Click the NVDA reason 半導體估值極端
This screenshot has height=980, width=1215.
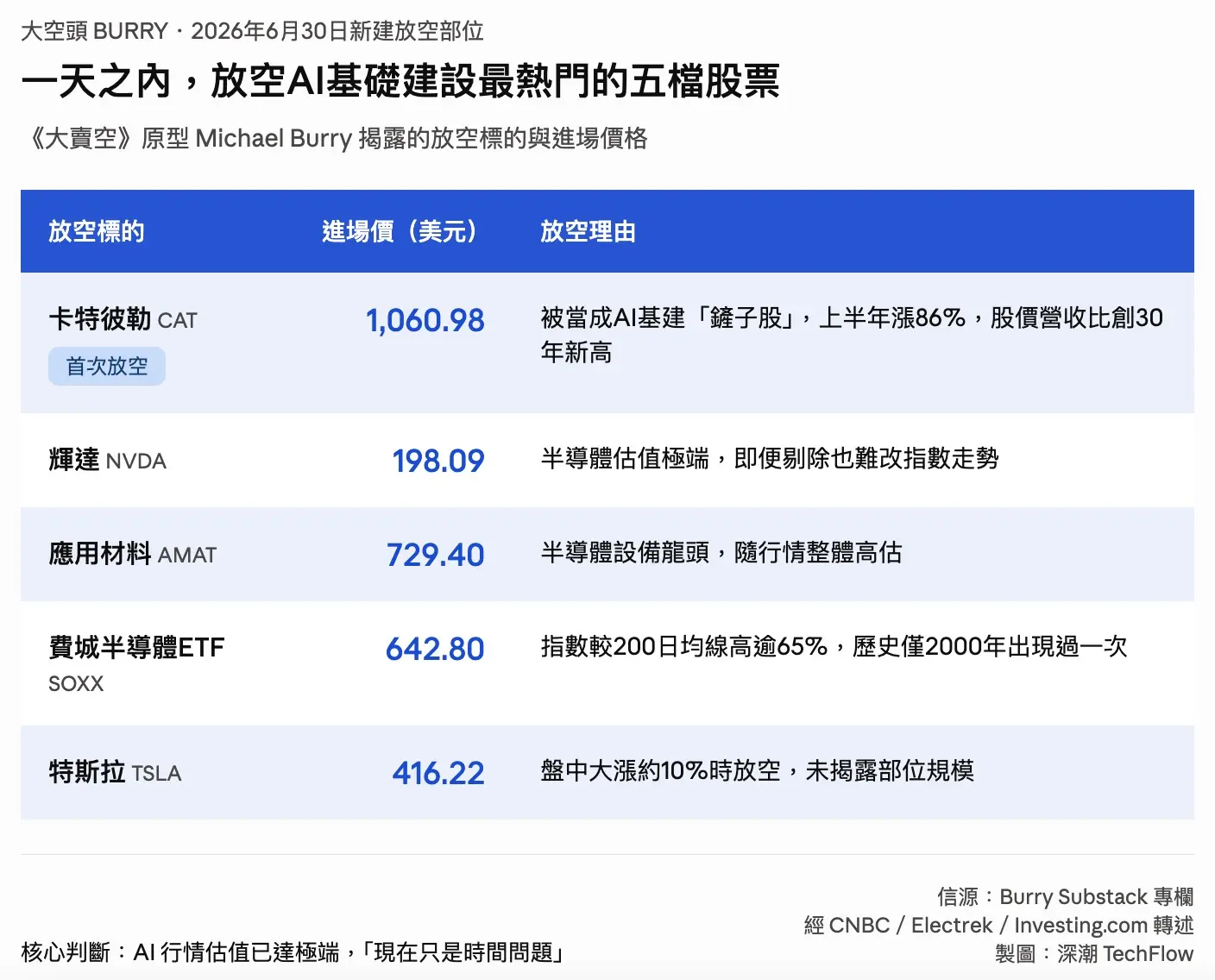coord(625,458)
